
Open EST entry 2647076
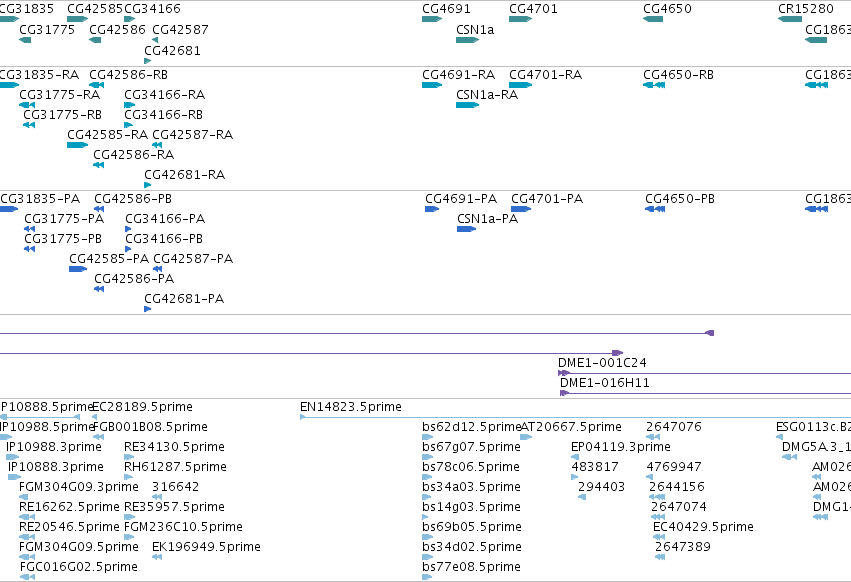click(674, 427)
